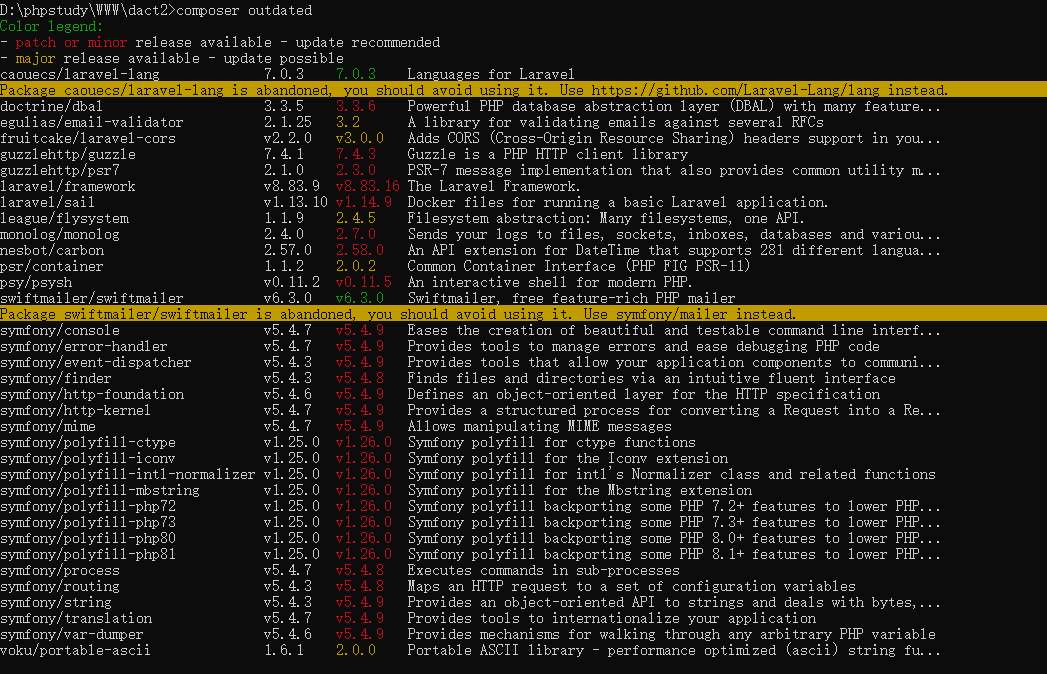The width and height of the screenshot is (1047, 674).
Task: Click package name symfony/routing
Action: pos(60,587)
